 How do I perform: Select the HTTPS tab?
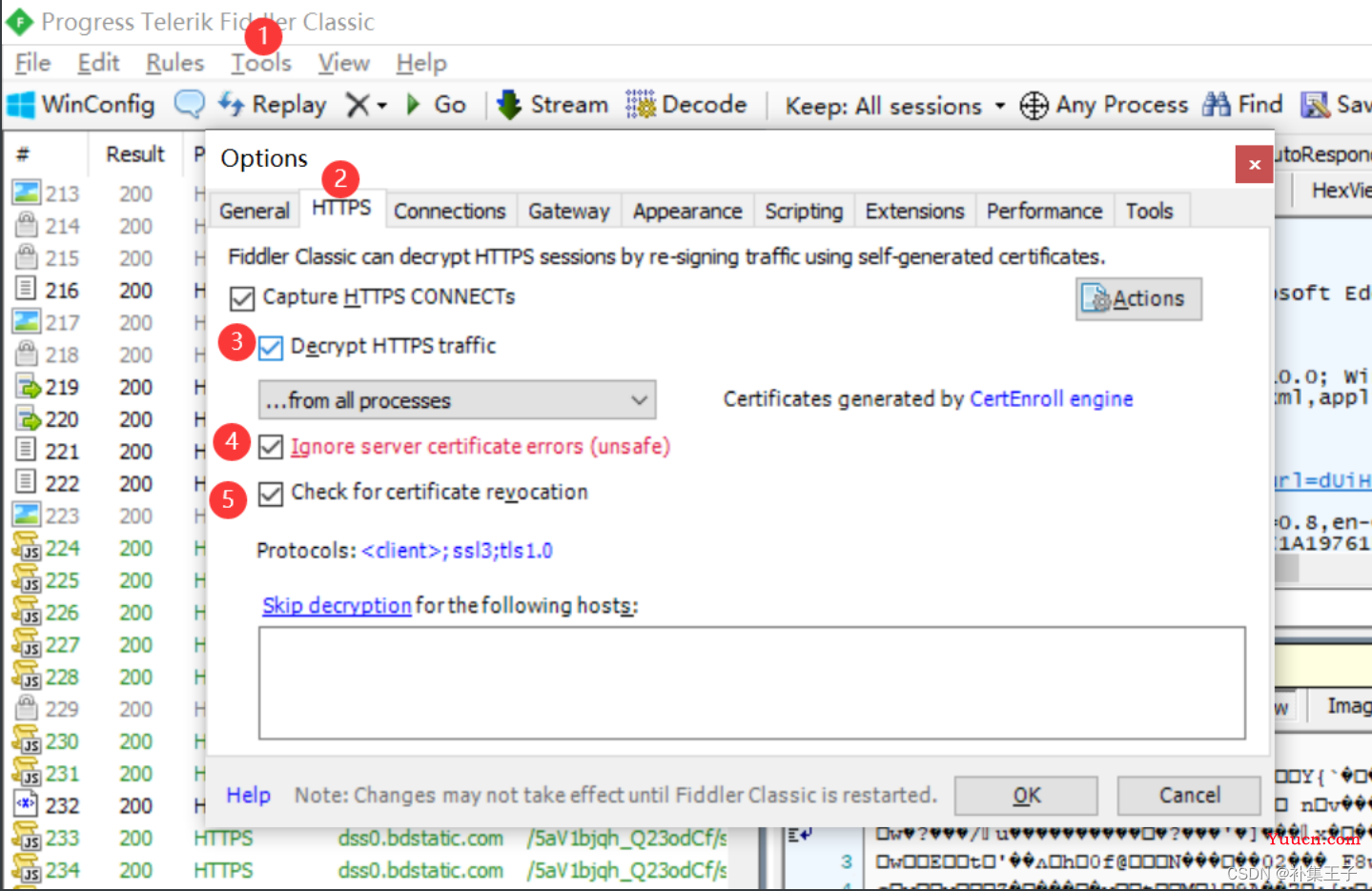tap(341, 208)
